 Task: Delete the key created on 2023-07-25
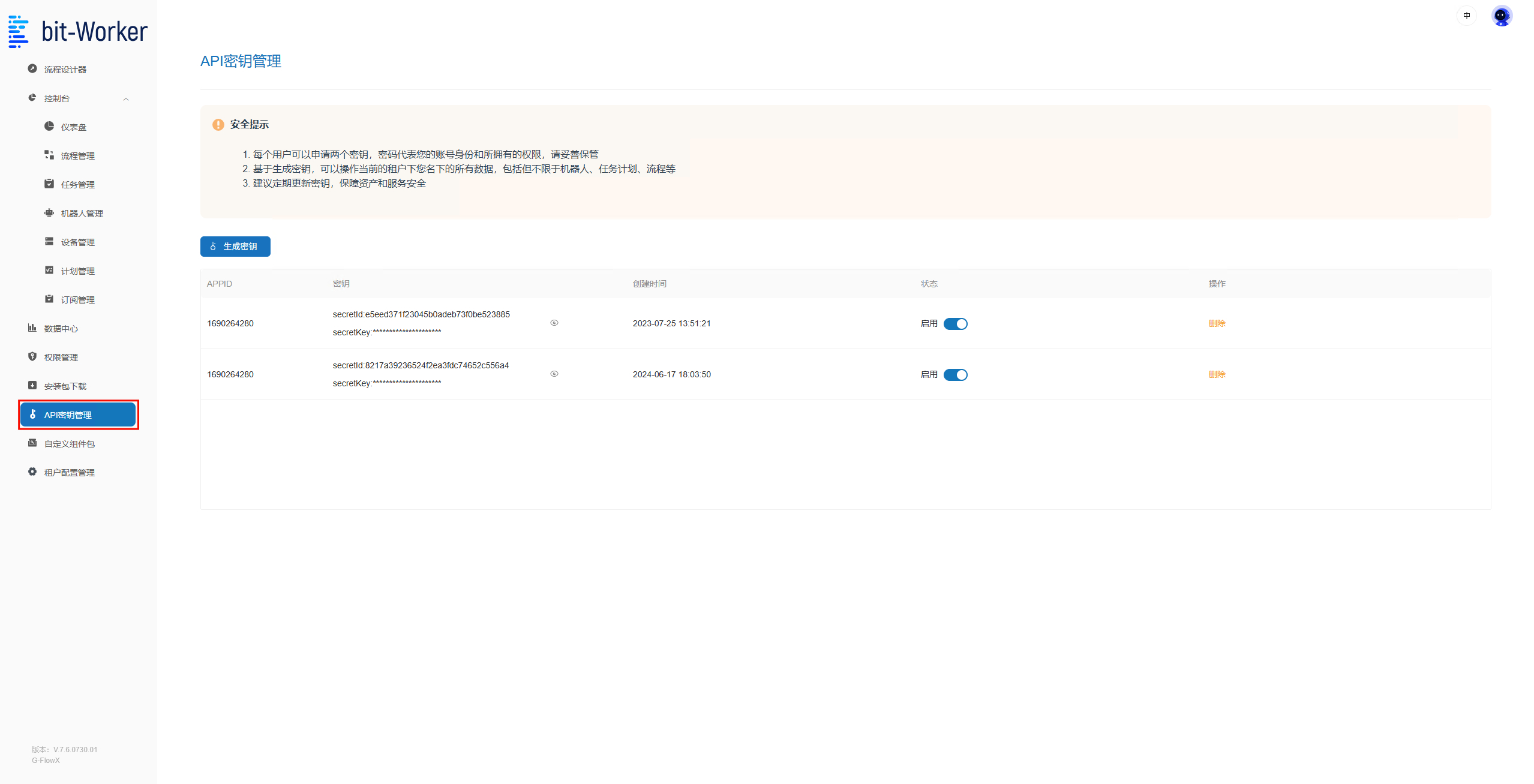click(1217, 323)
